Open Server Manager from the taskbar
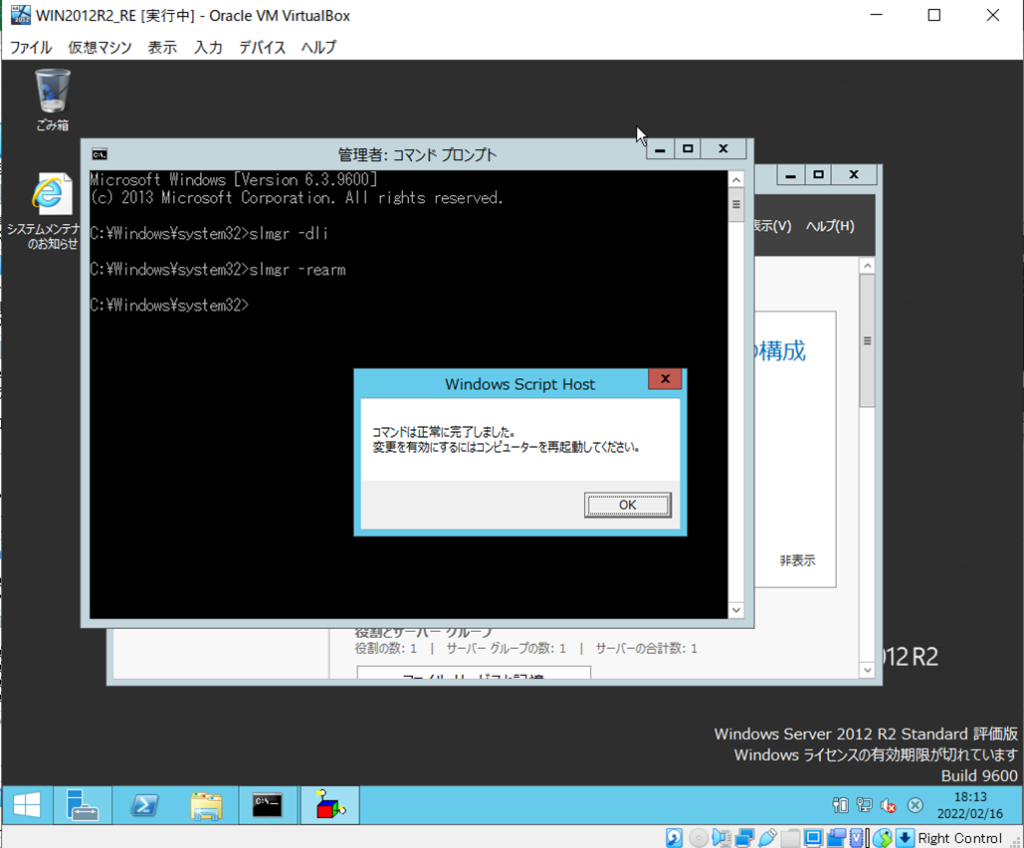Image resolution: width=1024 pixels, height=848 pixels. click(81, 805)
